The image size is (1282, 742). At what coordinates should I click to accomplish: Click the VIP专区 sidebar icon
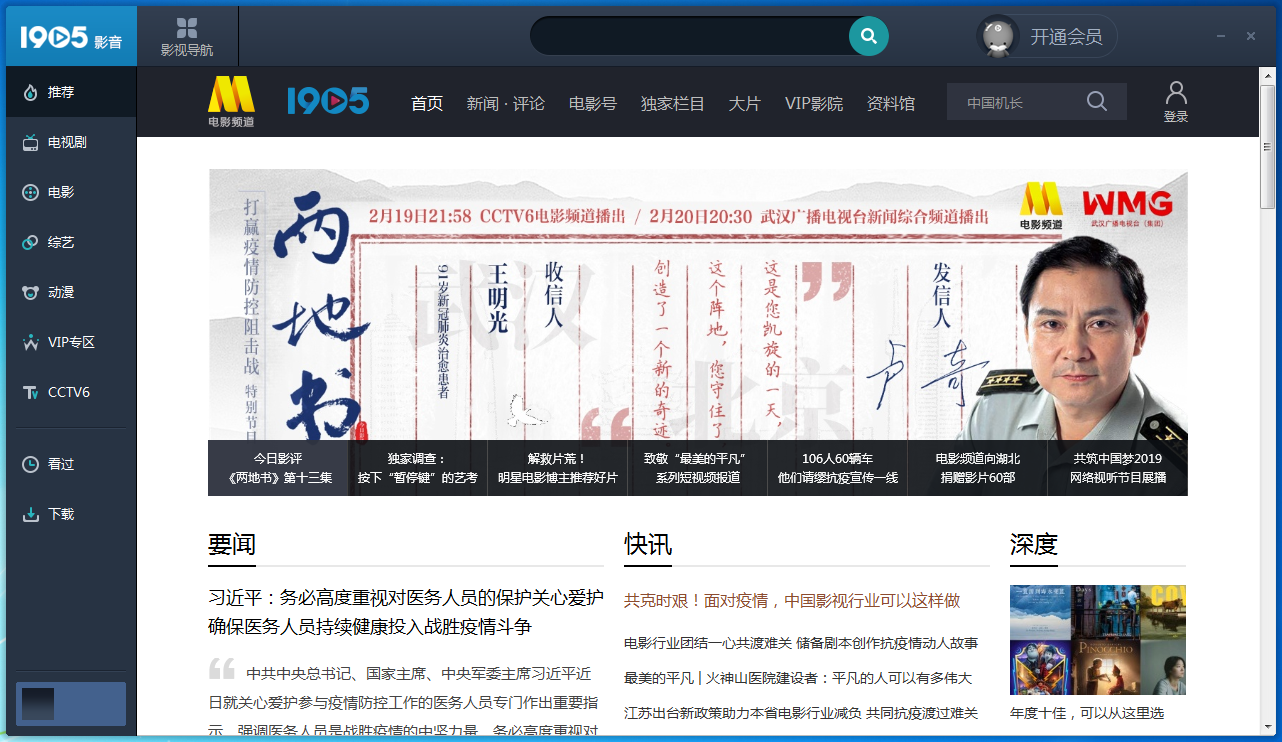(x=30, y=342)
